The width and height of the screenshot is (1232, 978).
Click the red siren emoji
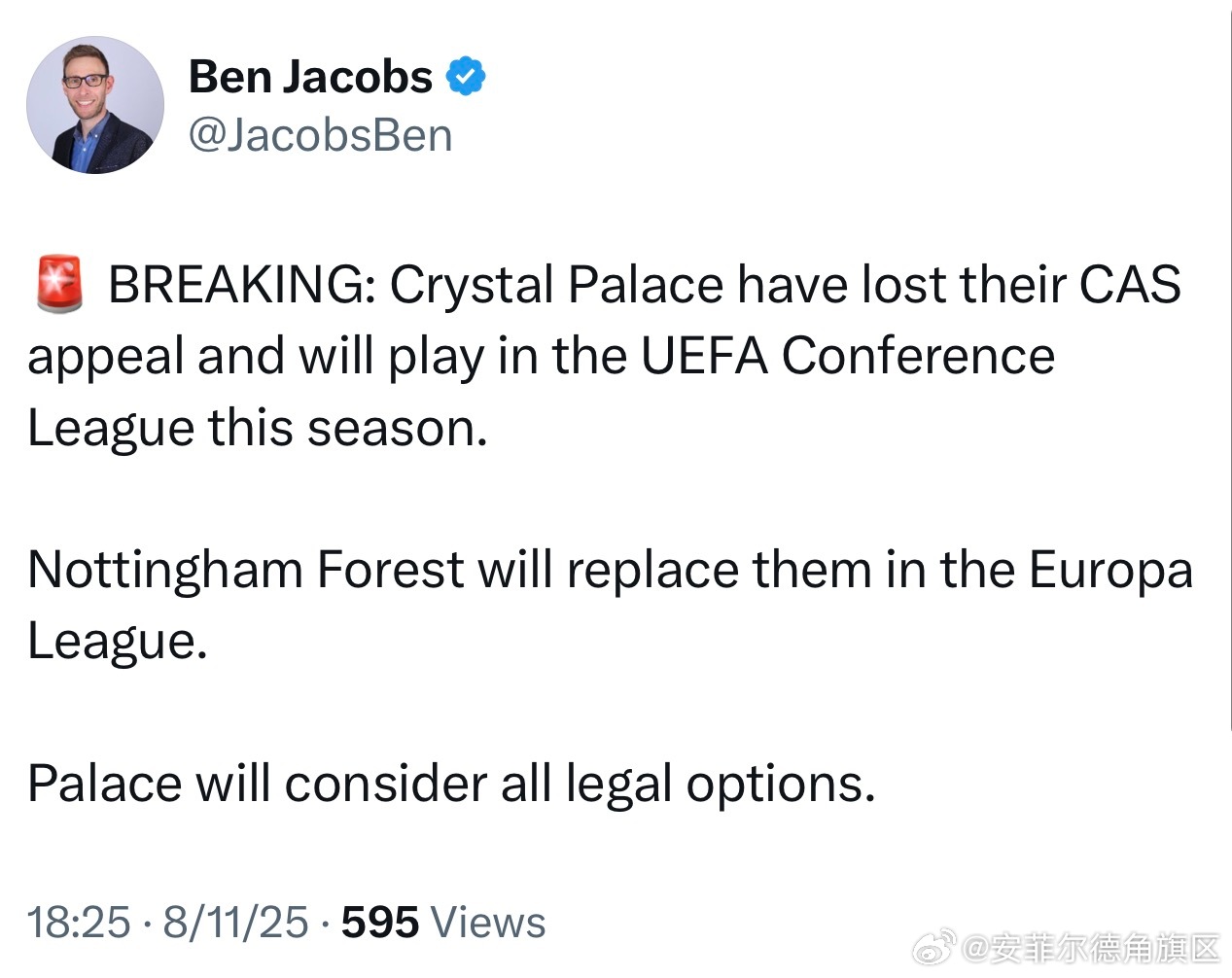60,284
